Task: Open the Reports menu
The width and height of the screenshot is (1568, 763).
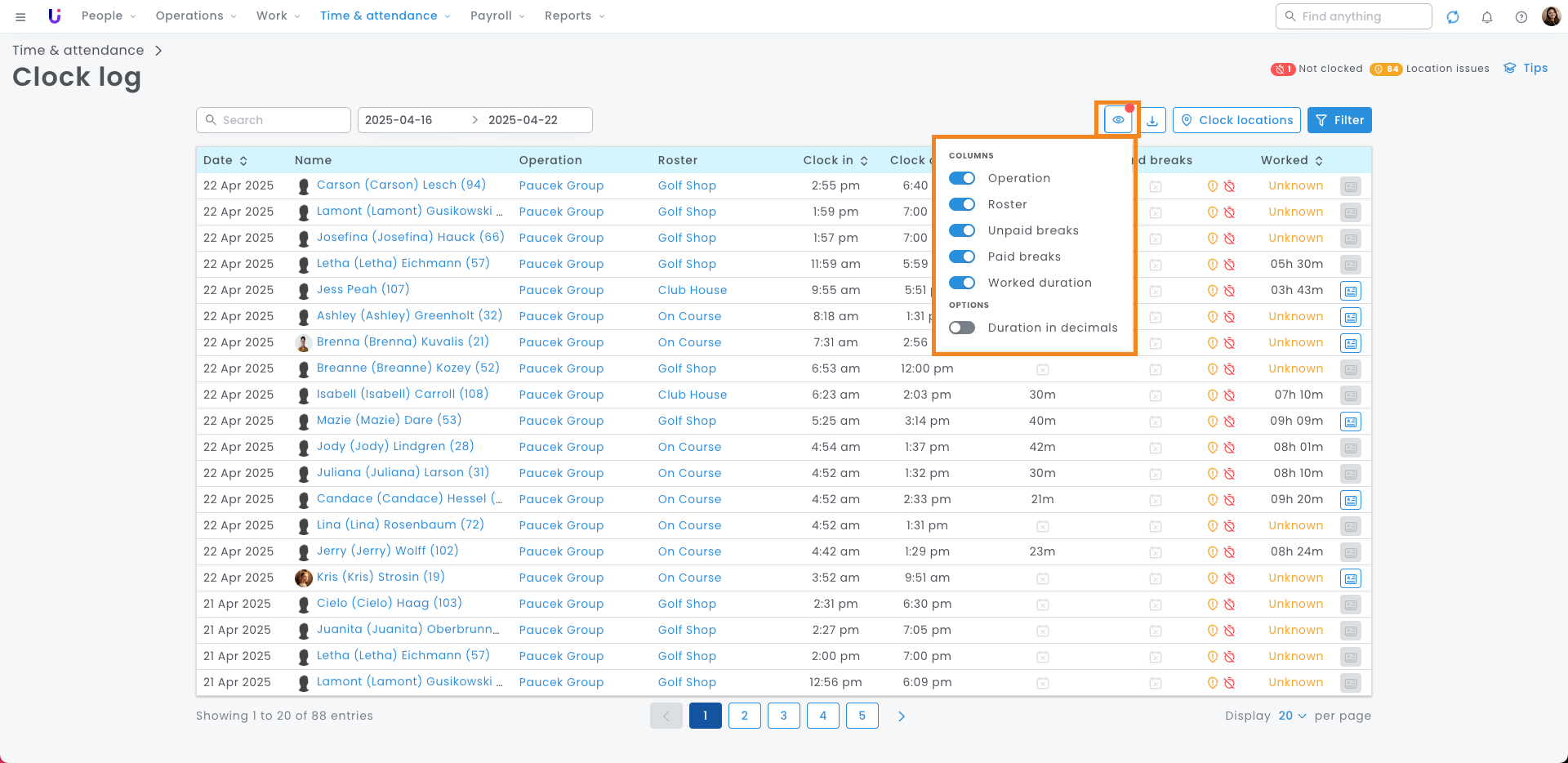Action: click(x=574, y=16)
